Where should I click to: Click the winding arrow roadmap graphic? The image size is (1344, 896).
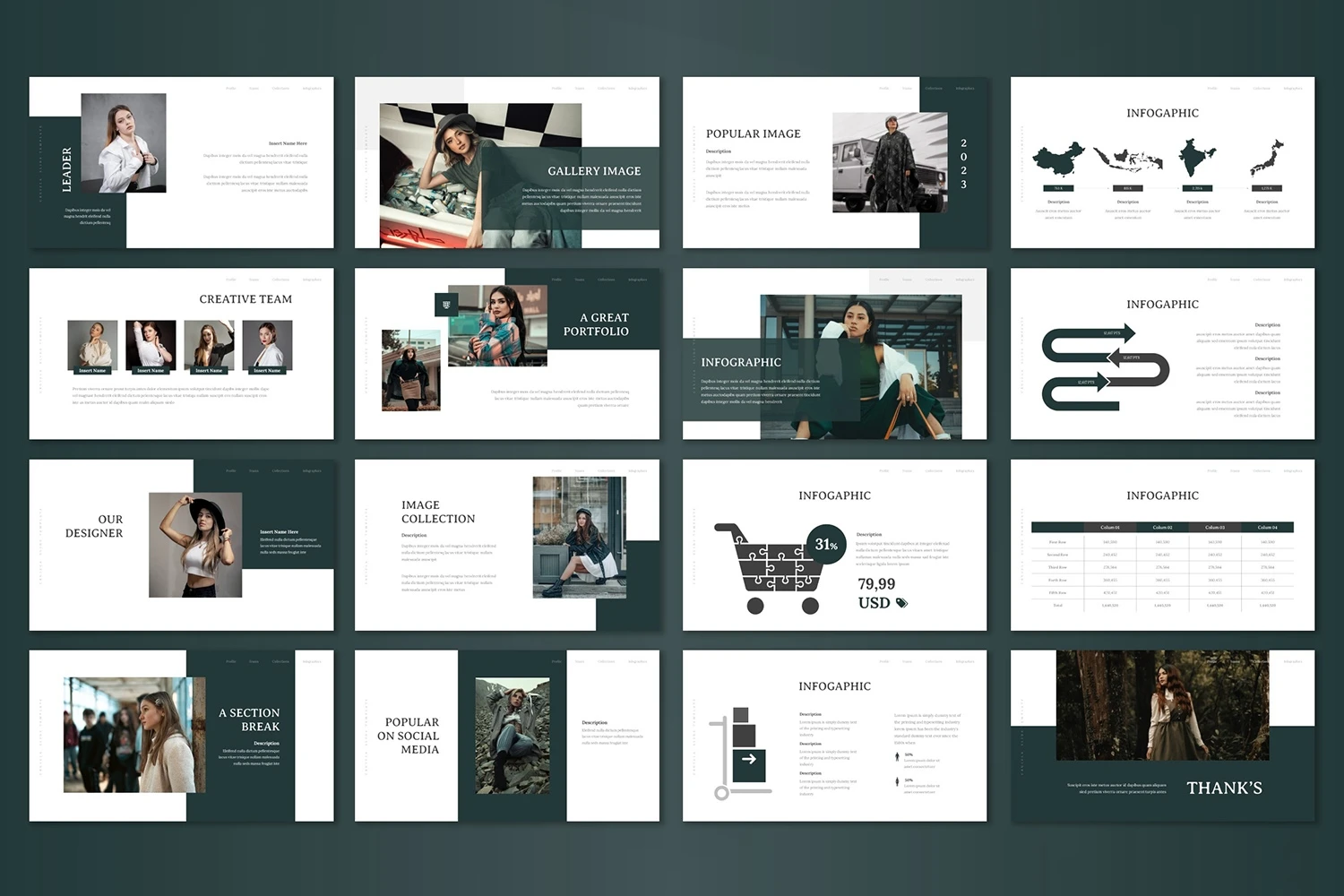tap(1105, 368)
